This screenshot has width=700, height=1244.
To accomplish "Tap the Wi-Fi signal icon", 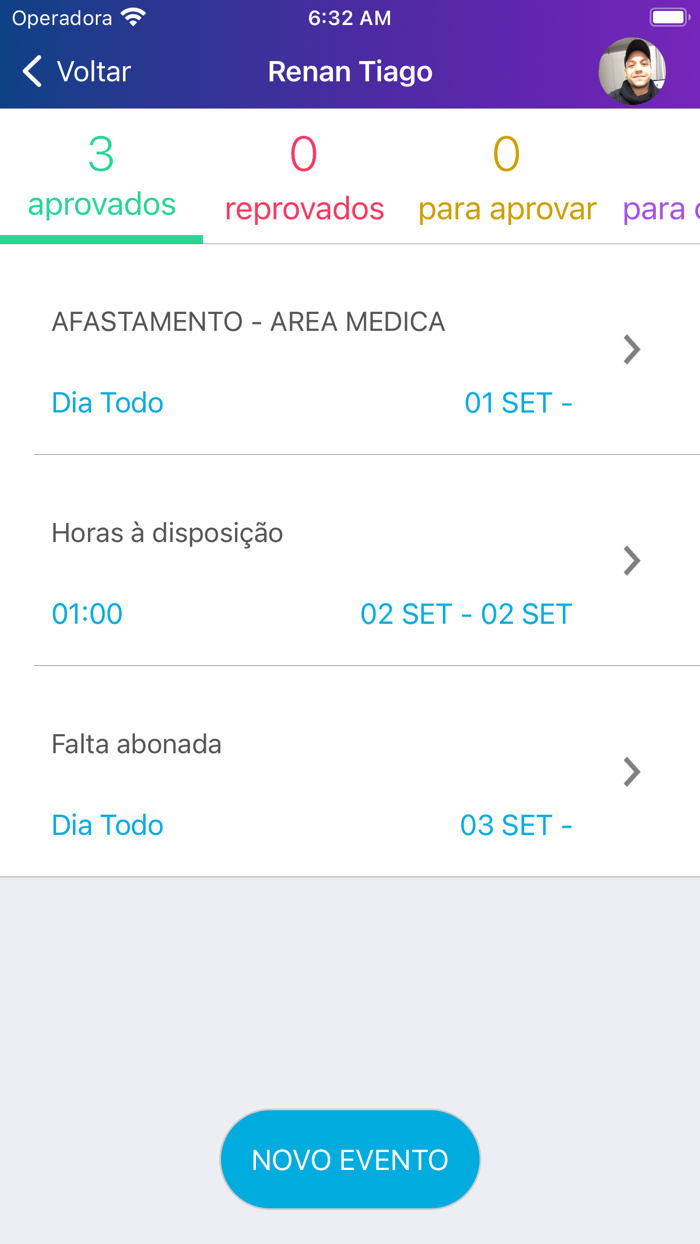I will click(132, 16).
